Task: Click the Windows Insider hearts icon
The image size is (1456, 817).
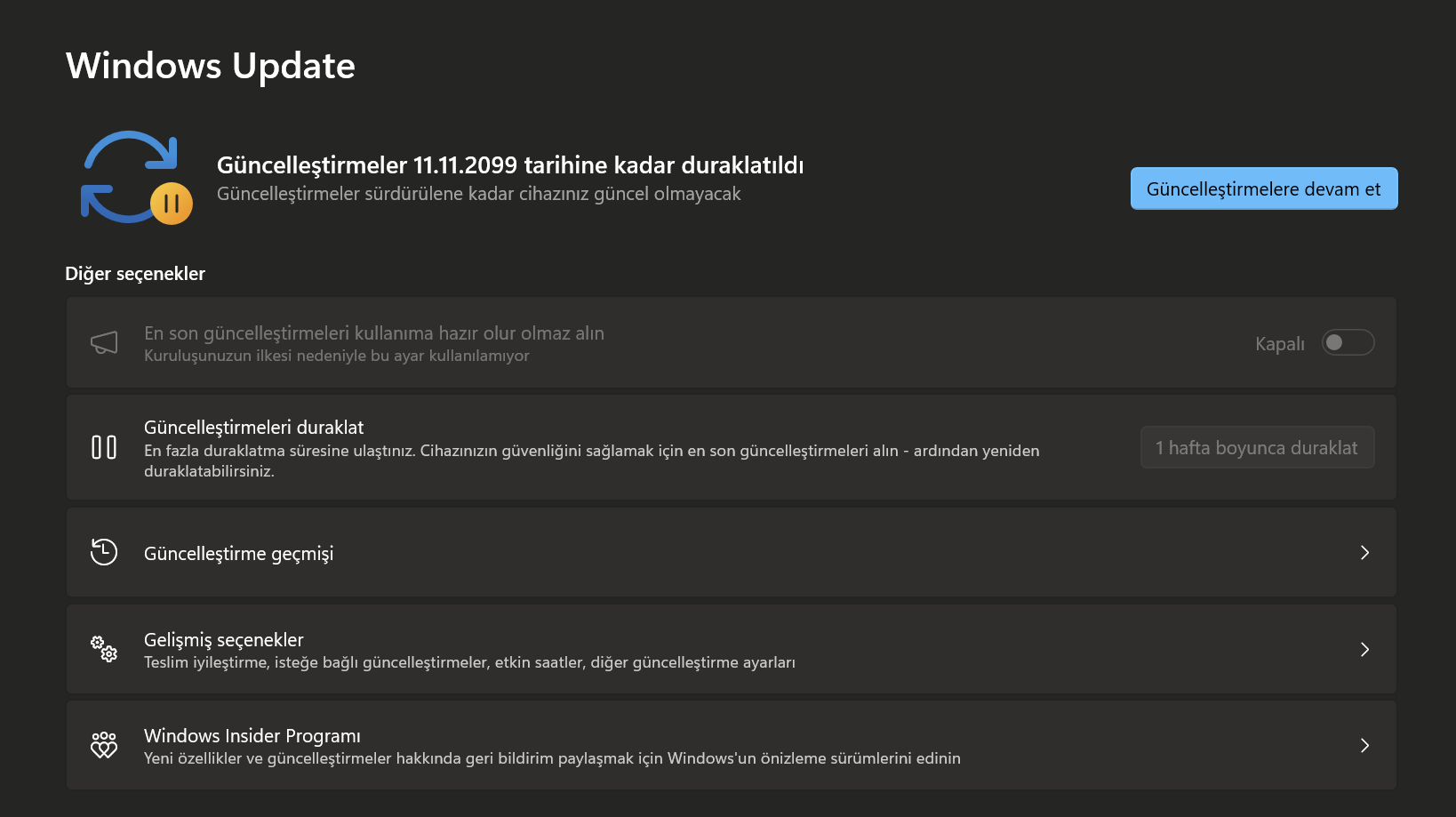Action: pyautogui.click(x=104, y=745)
